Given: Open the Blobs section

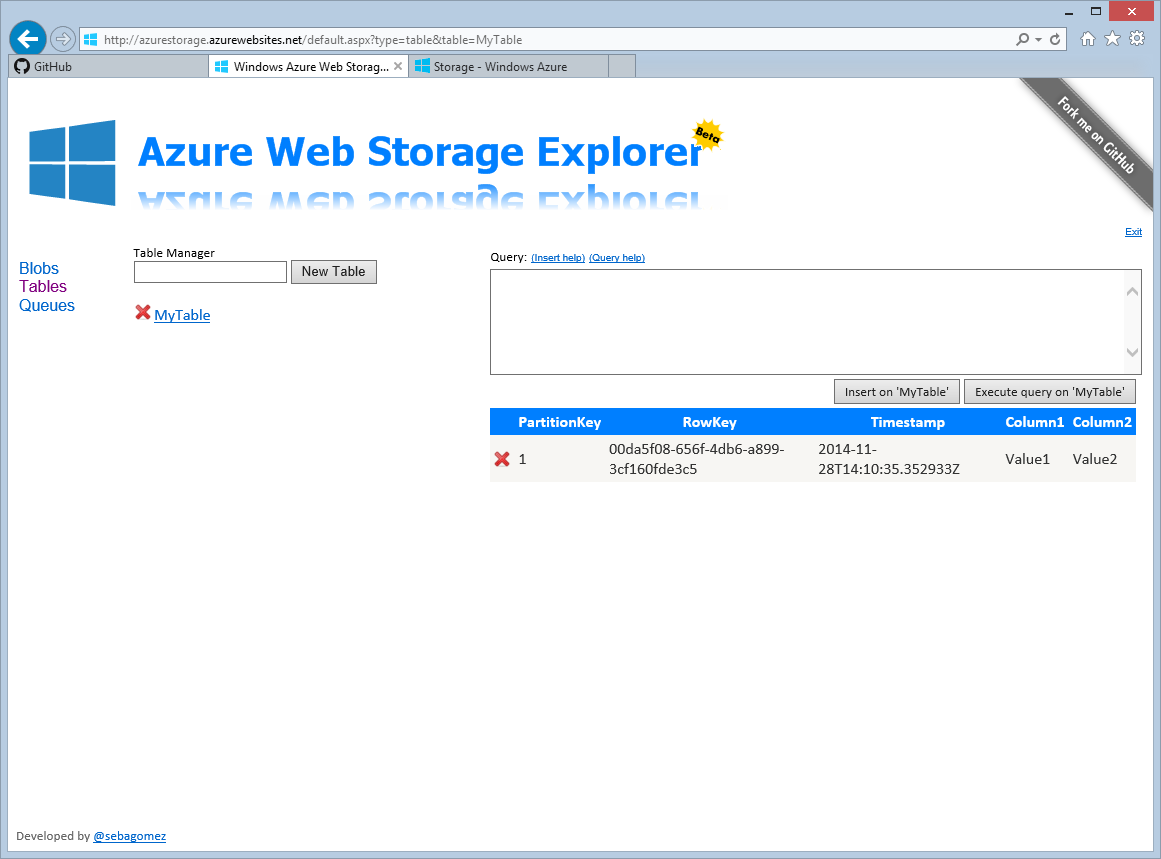Looking at the screenshot, I should point(39,268).
